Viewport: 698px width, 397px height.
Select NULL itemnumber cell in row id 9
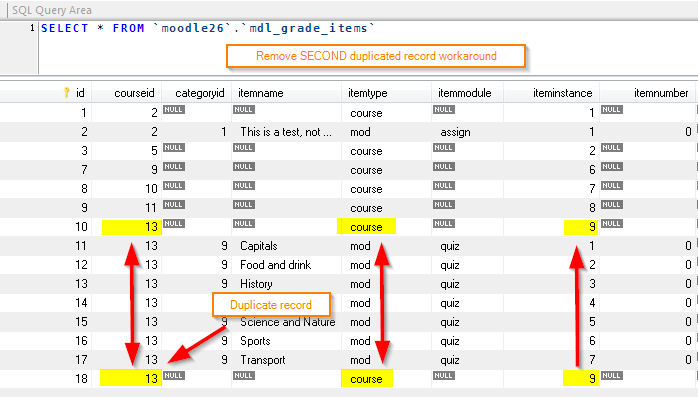pos(612,204)
